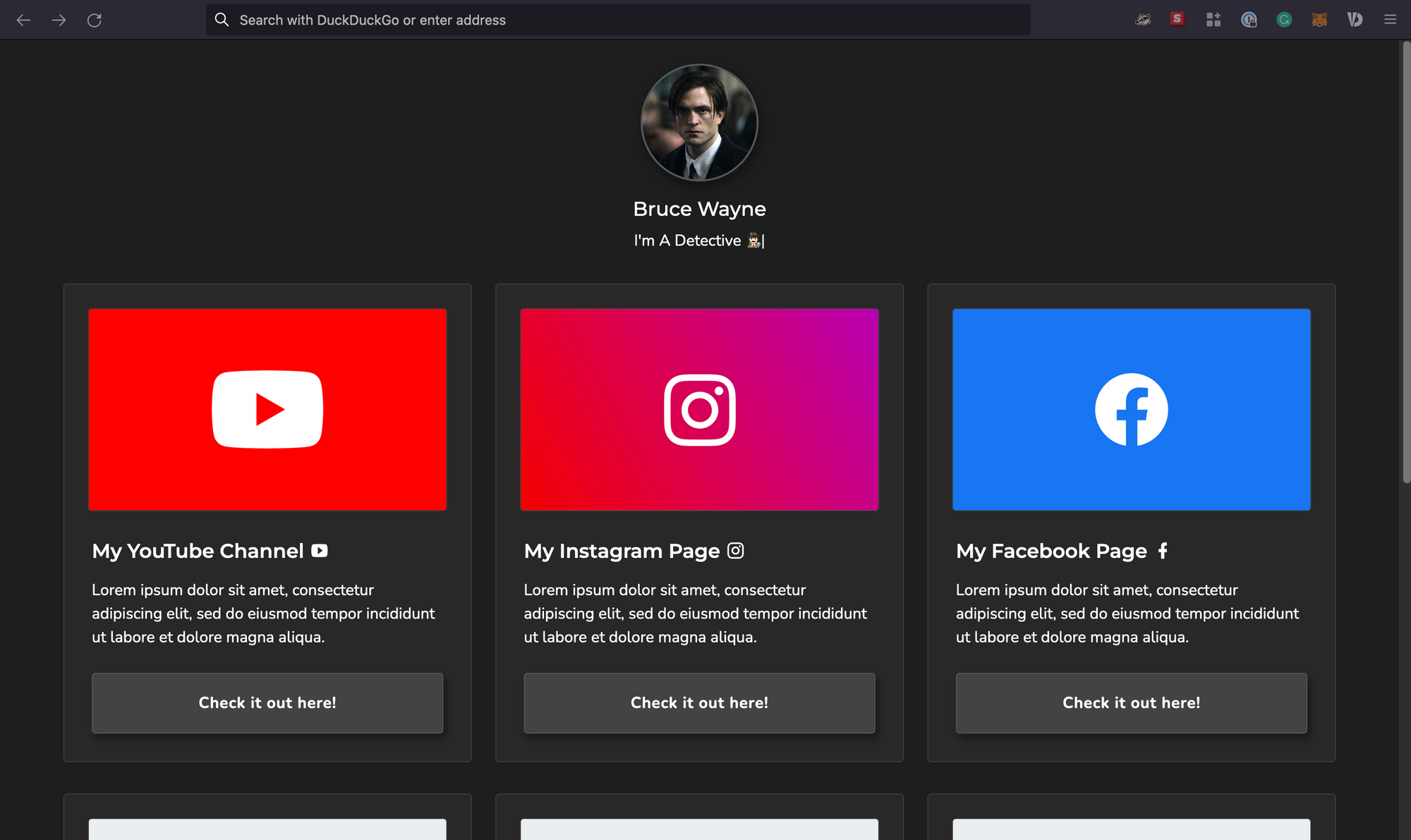The height and width of the screenshot is (840, 1411).
Task: Click the large Facebook logo
Action: click(1132, 410)
